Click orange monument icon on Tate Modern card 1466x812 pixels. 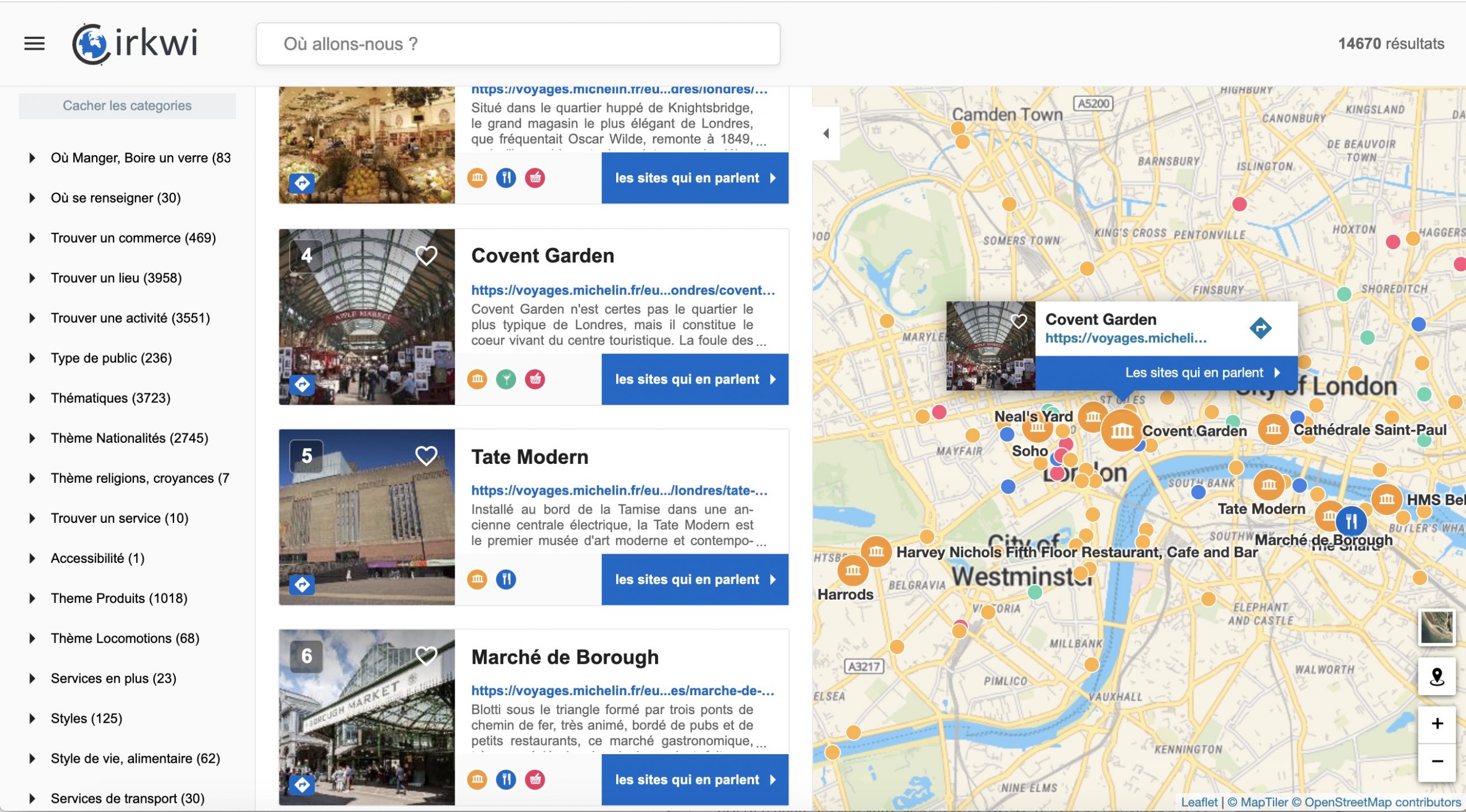478,580
